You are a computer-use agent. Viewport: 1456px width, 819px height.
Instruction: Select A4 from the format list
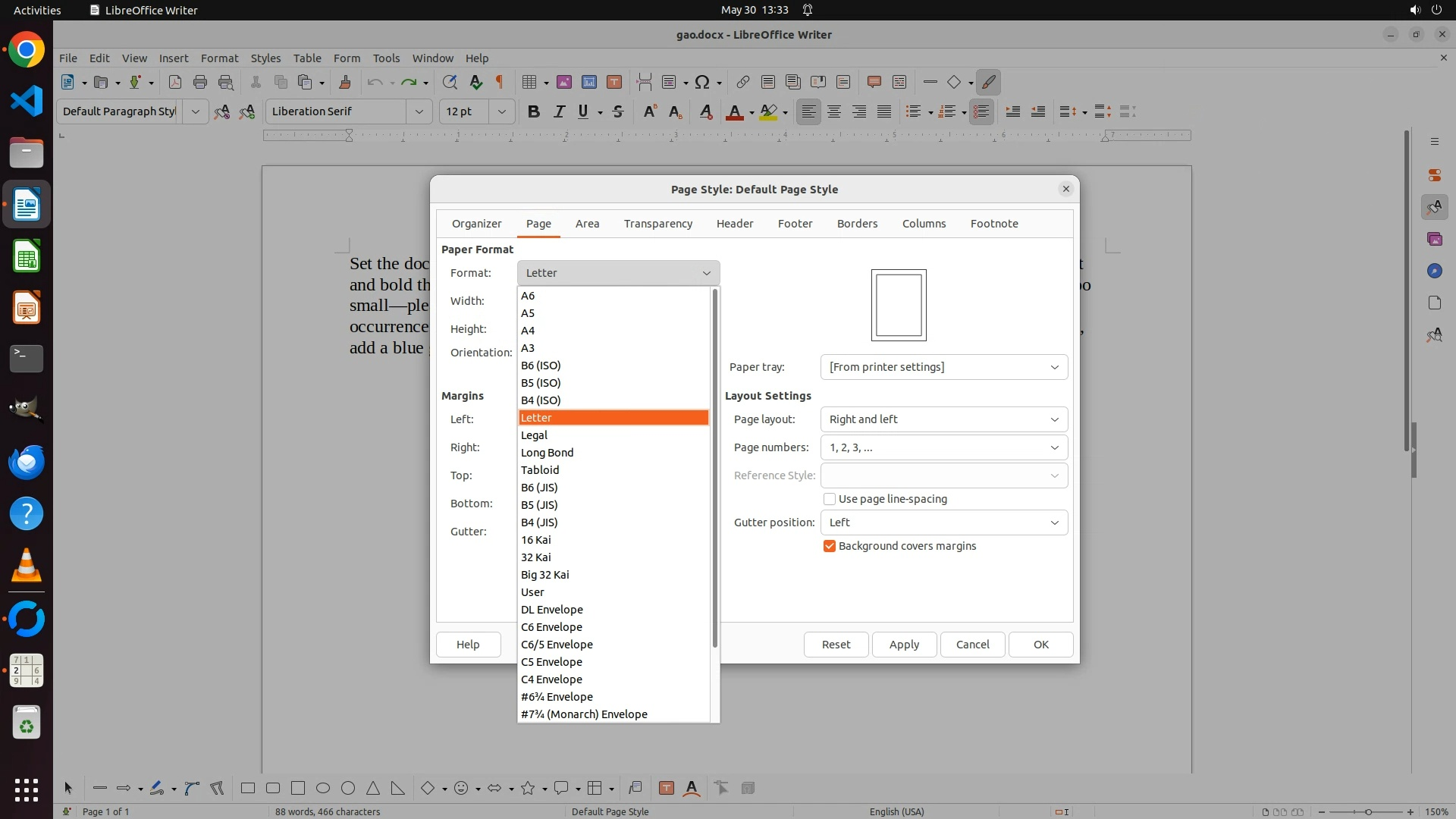click(528, 331)
